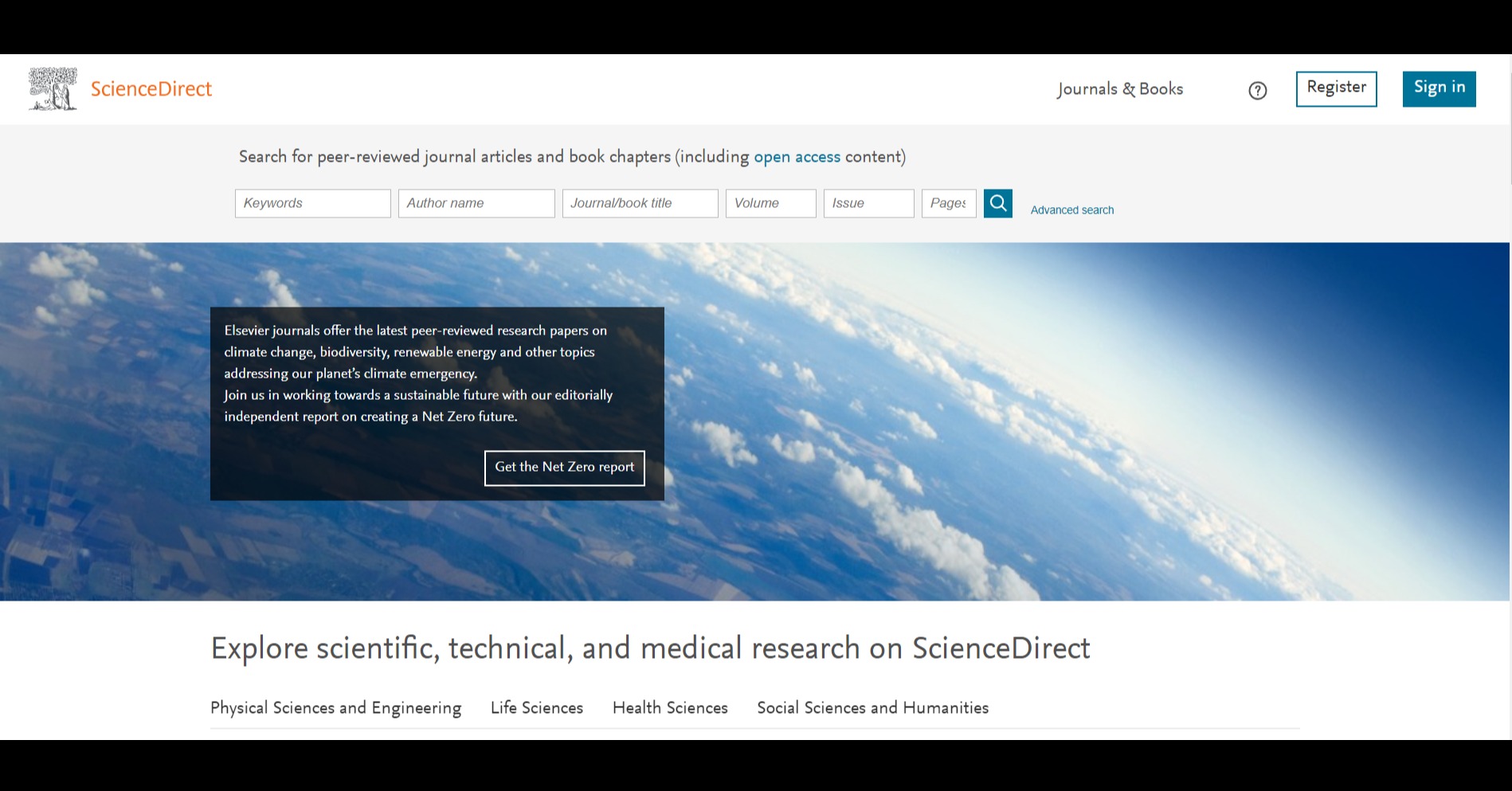
Task: Click the Sign in button
Action: 1439,88
